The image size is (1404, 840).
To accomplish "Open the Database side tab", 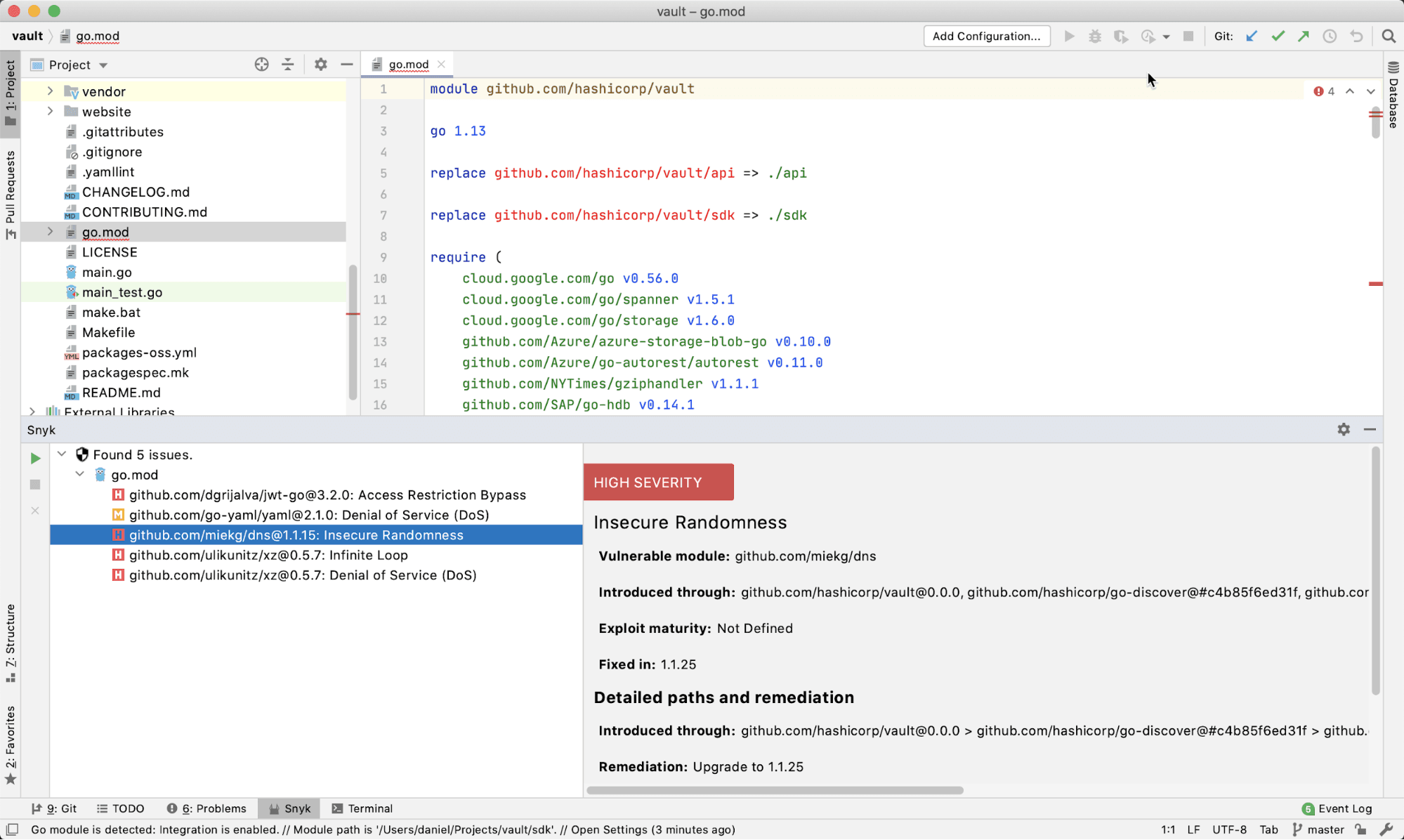I will click(x=1393, y=95).
